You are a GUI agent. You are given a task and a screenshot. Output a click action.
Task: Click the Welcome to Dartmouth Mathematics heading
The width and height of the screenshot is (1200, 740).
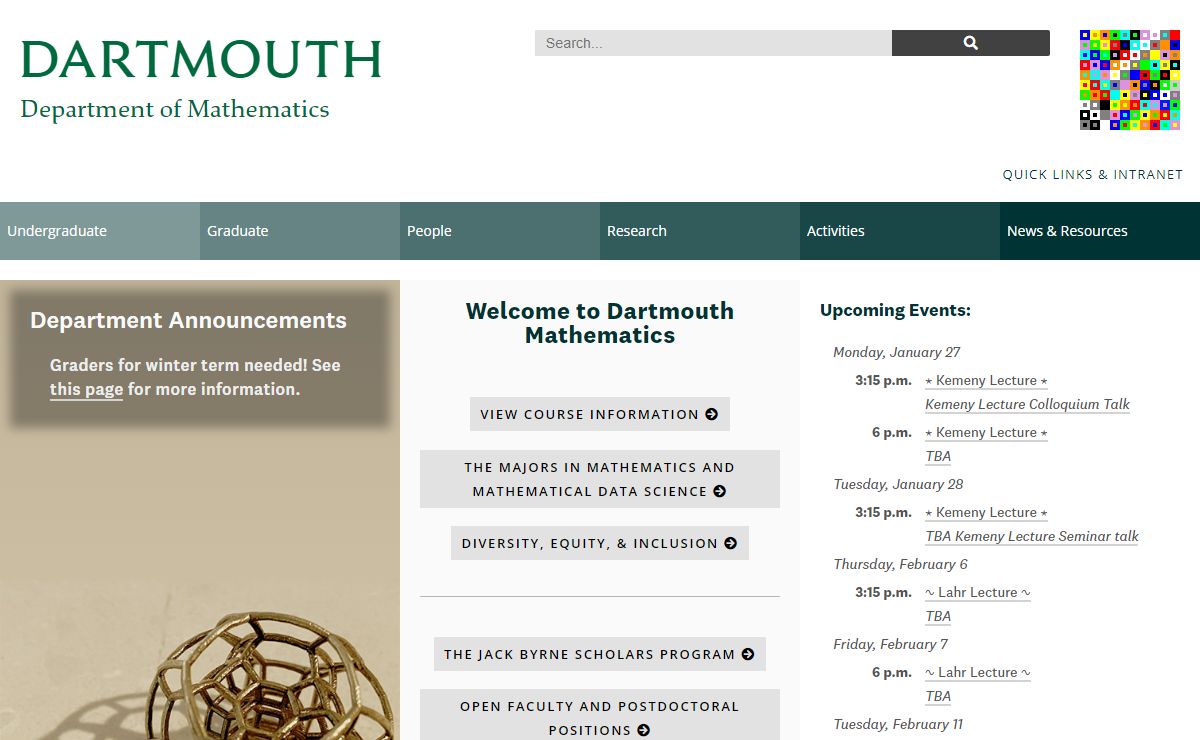(x=600, y=323)
